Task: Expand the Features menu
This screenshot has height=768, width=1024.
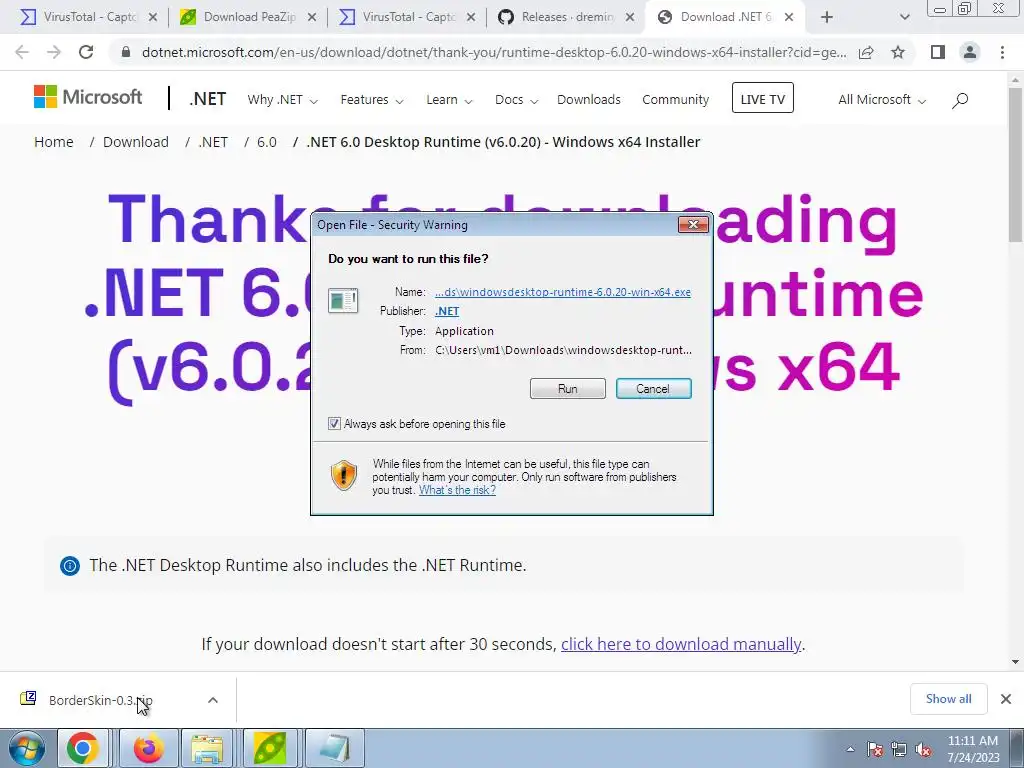Action: pyautogui.click(x=372, y=100)
